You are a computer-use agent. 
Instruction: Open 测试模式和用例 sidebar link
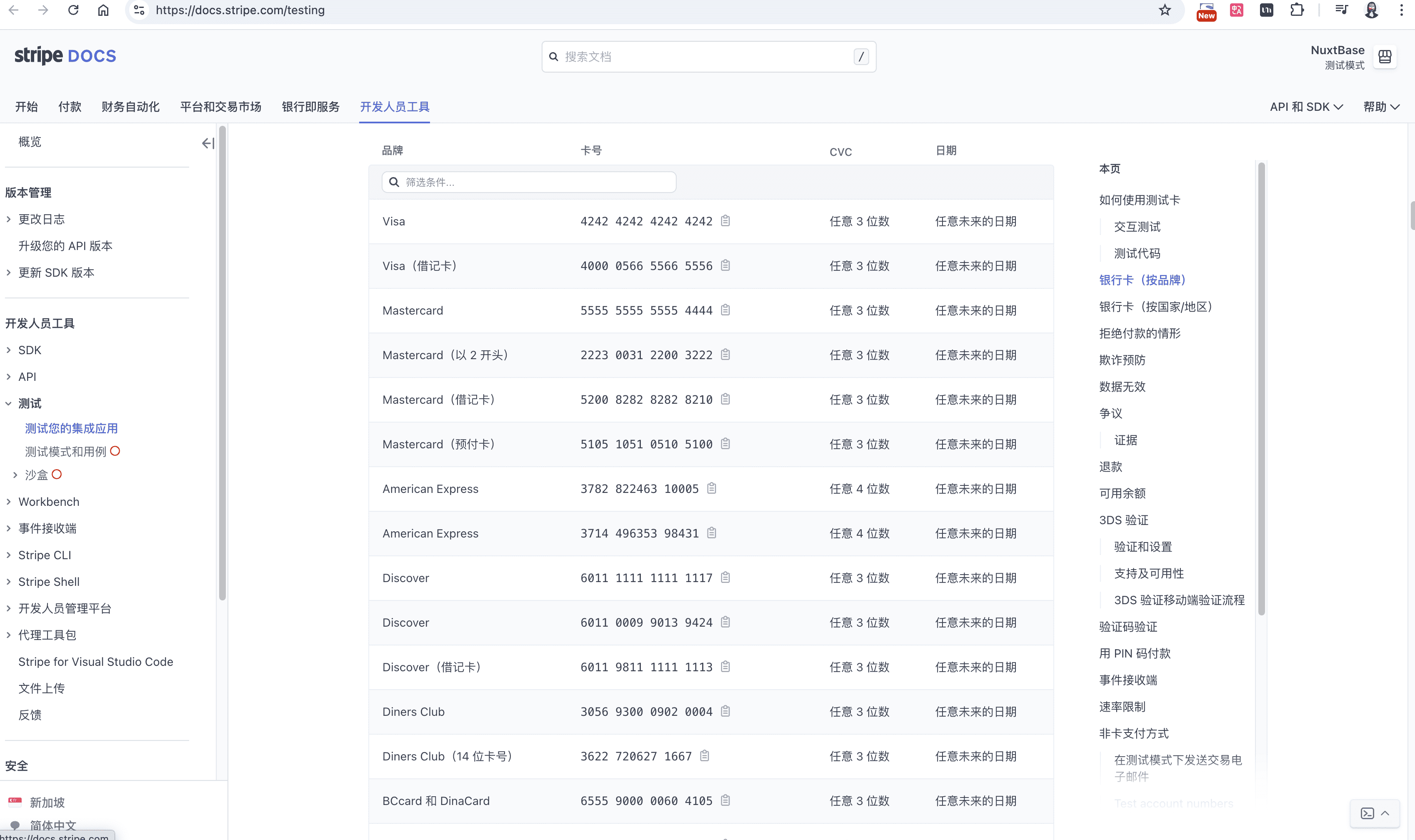pos(66,452)
